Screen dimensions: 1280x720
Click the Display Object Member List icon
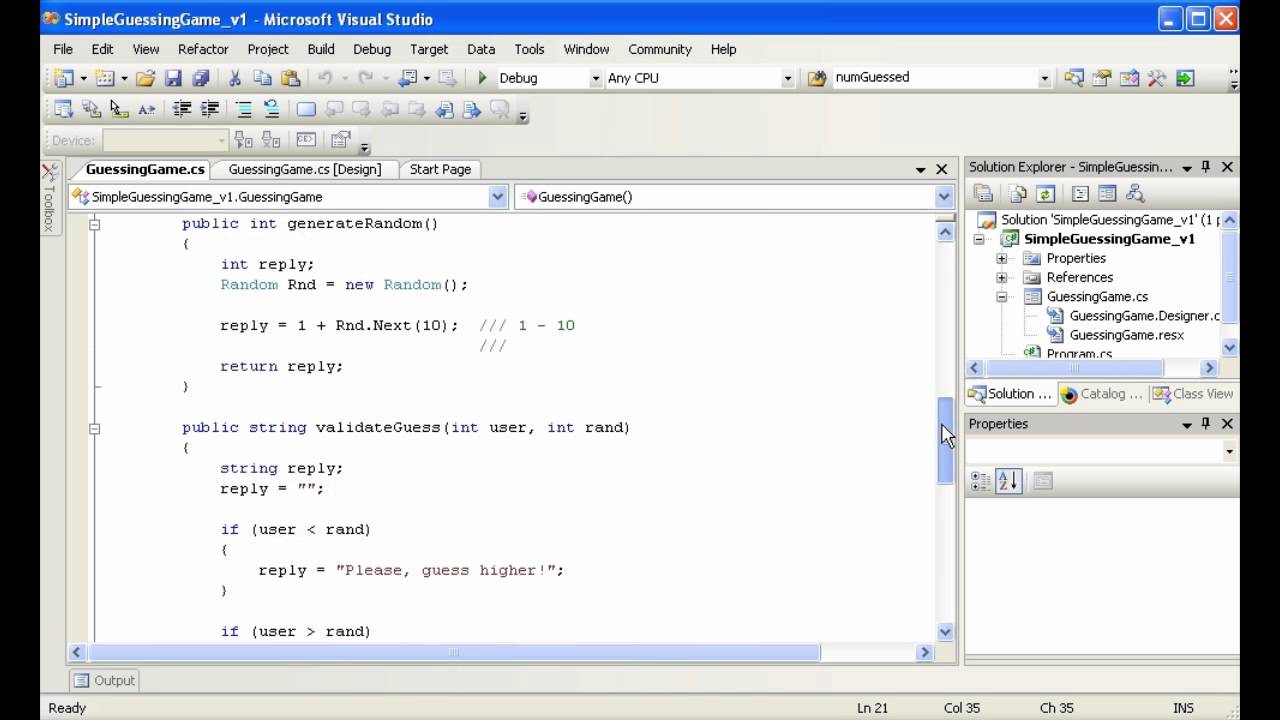[64, 109]
